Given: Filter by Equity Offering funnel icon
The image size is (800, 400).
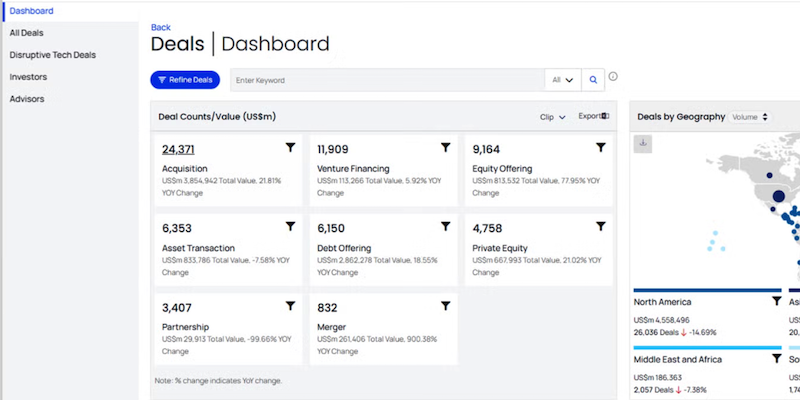Looking at the screenshot, I should [x=601, y=147].
